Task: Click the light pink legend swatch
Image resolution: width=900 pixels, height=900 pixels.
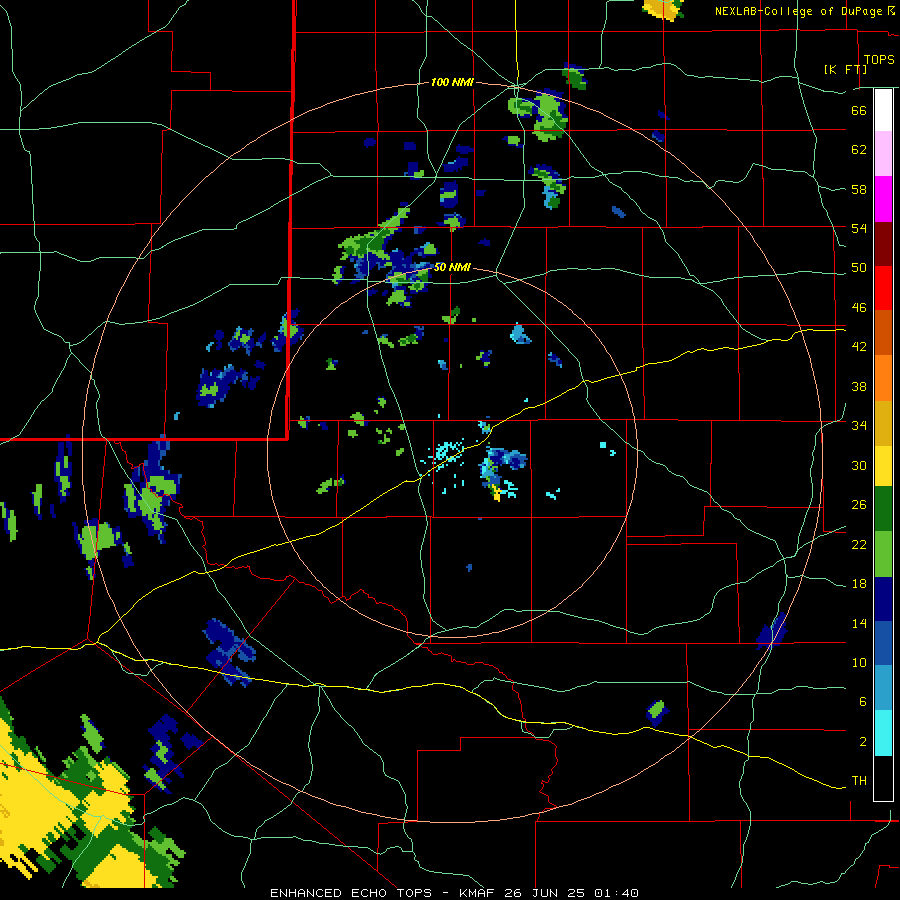Action: pos(883,154)
